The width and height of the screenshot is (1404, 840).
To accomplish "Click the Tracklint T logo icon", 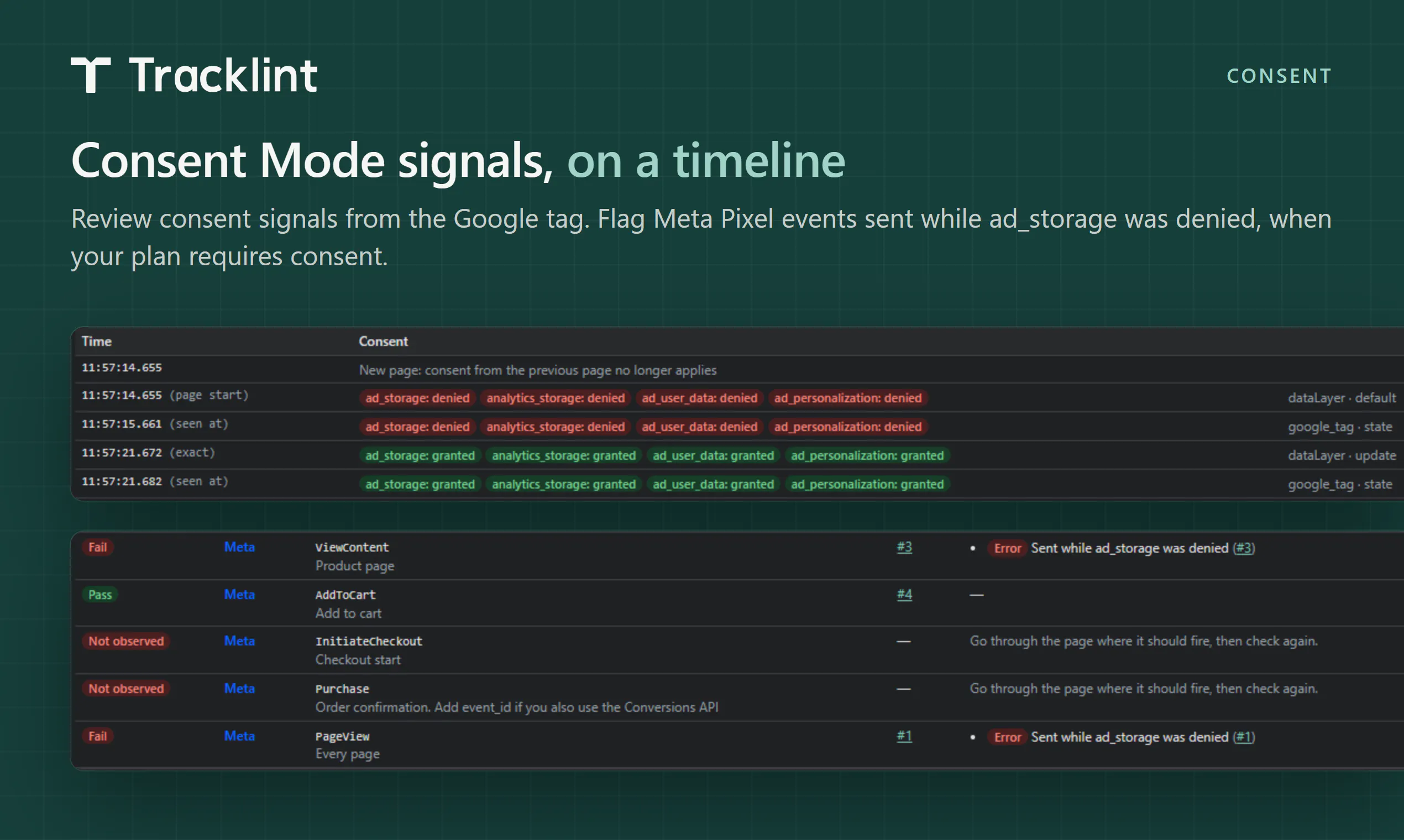I will click(91, 75).
